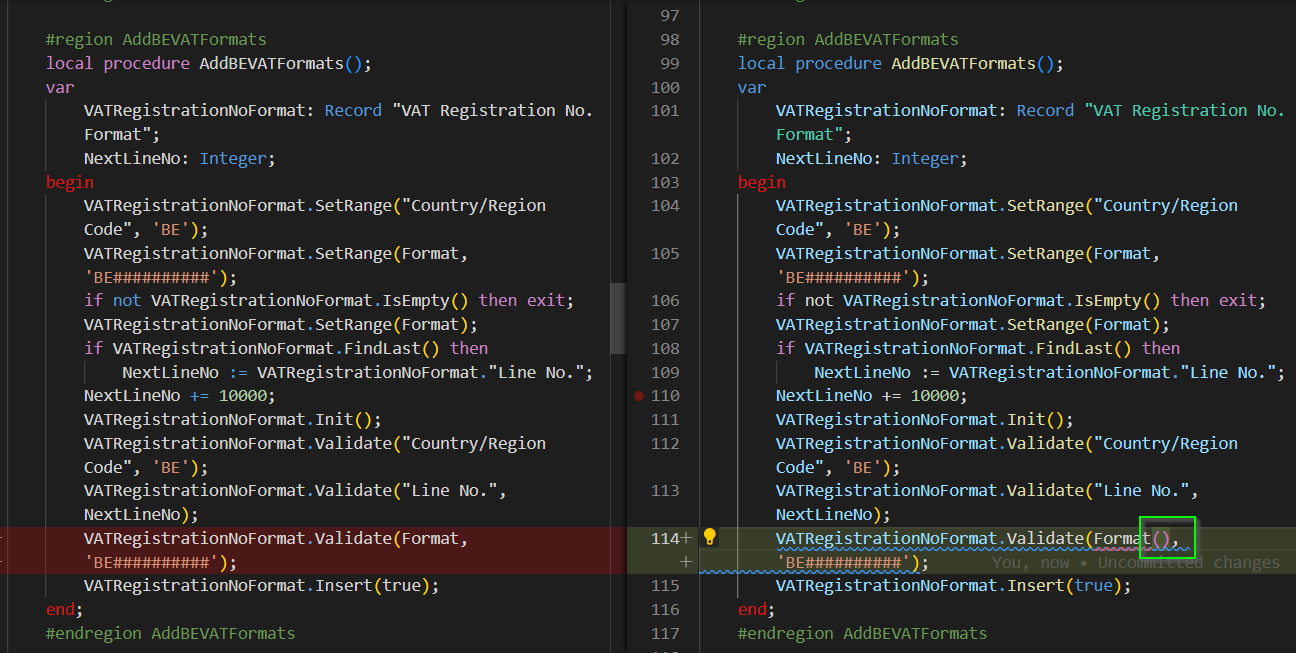Click the gutter next to line 108
Screen dimensions: 1296x653
tap(638, 347)
